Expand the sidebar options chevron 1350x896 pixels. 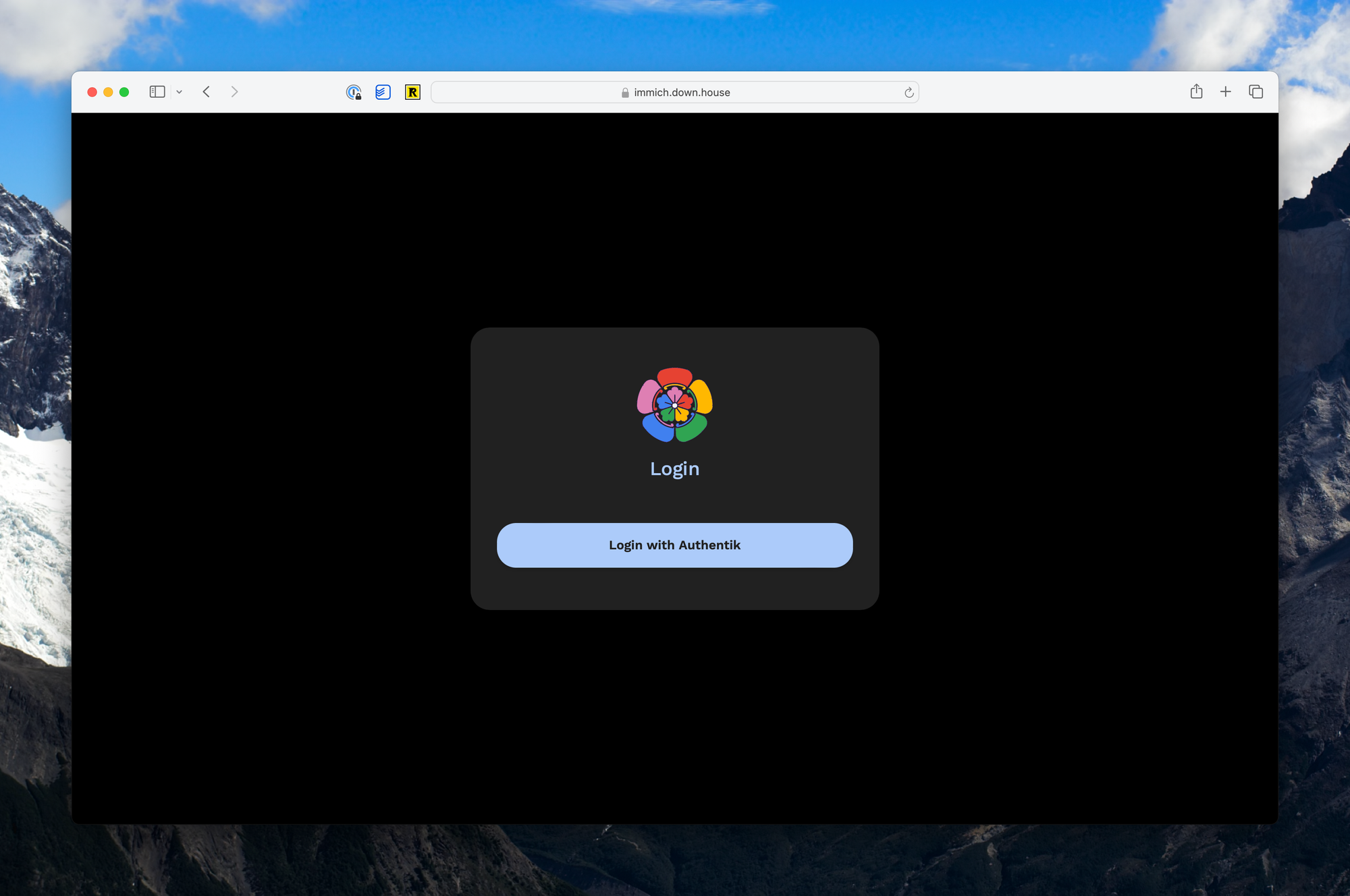179,92
